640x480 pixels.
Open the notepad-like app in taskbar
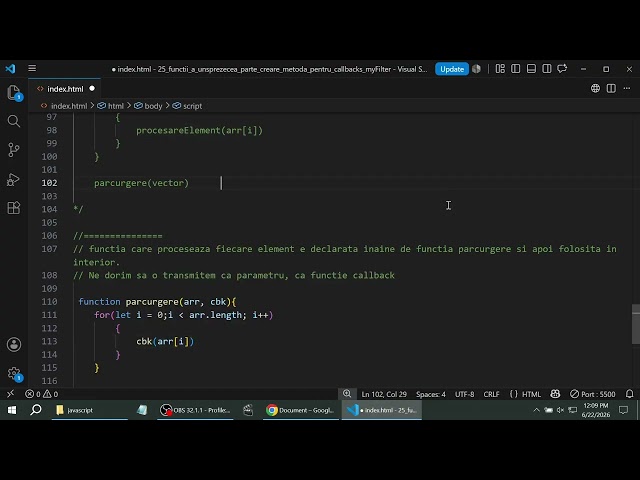(x=142, y=410)
